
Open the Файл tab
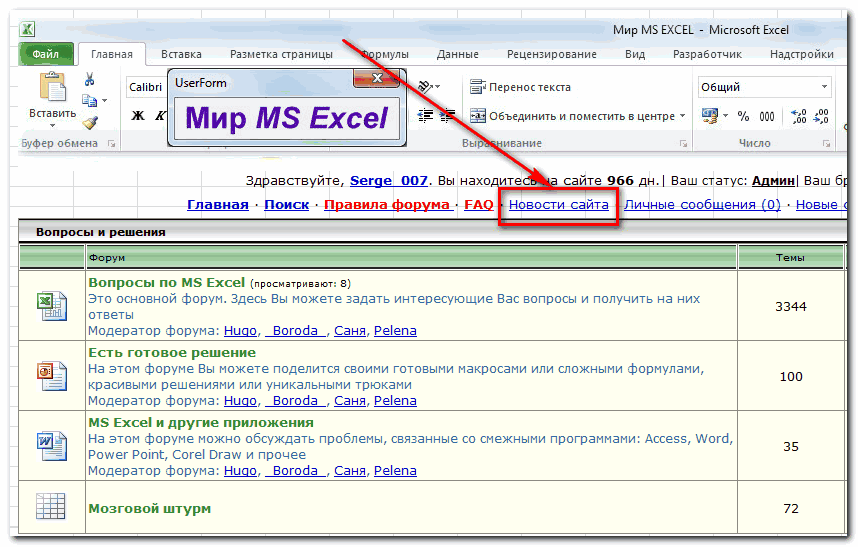(x=46, y=54)
